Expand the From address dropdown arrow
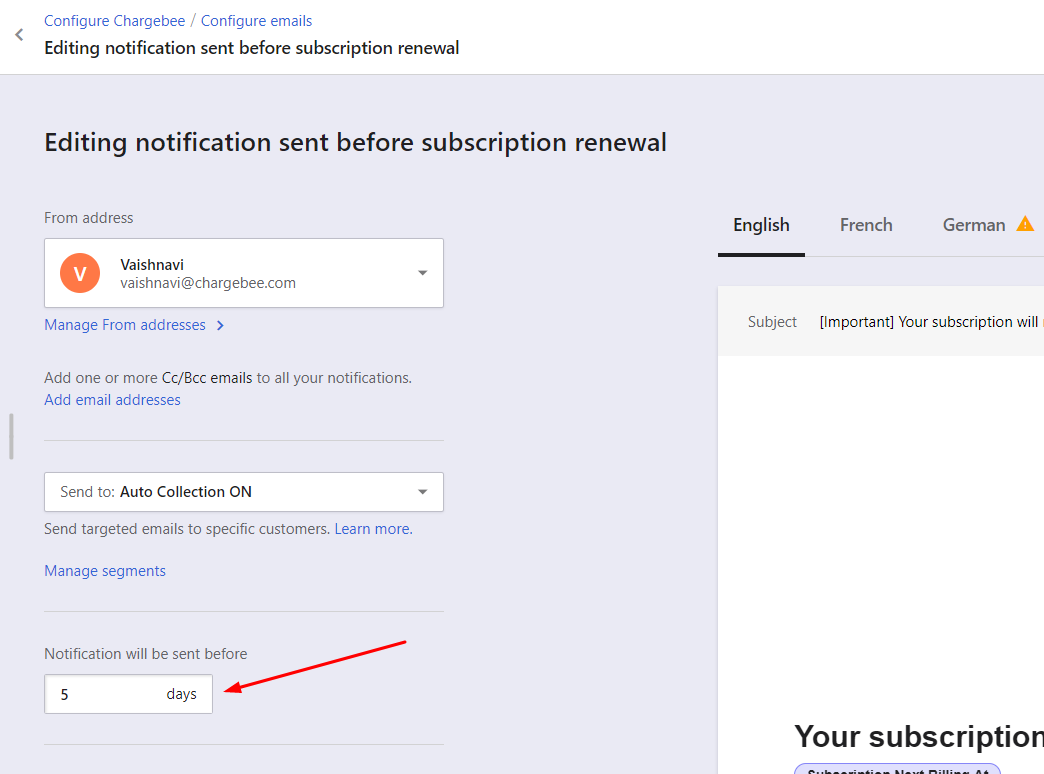 [422, 273]
